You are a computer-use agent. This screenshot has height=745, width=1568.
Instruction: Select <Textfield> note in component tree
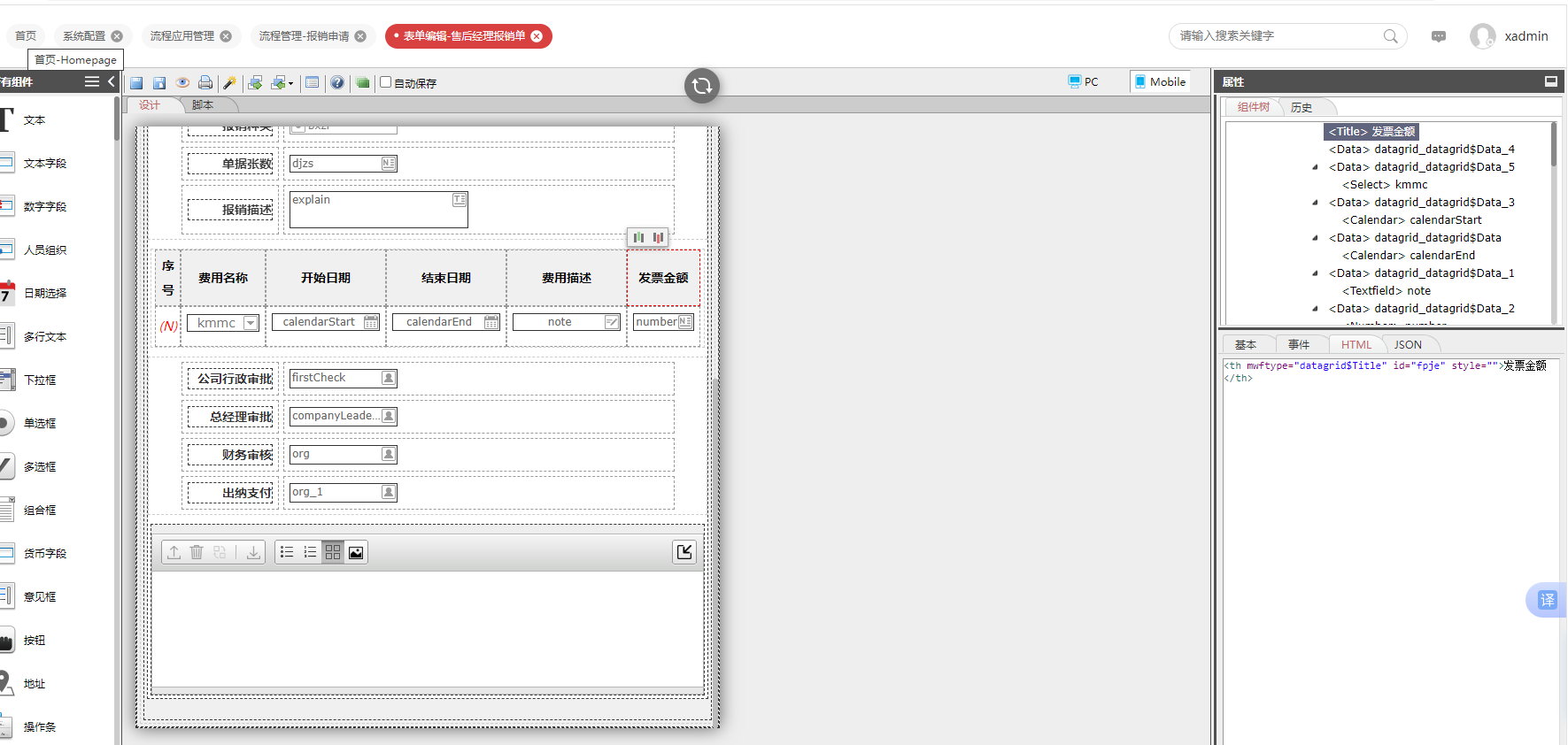coord(1386,291)
